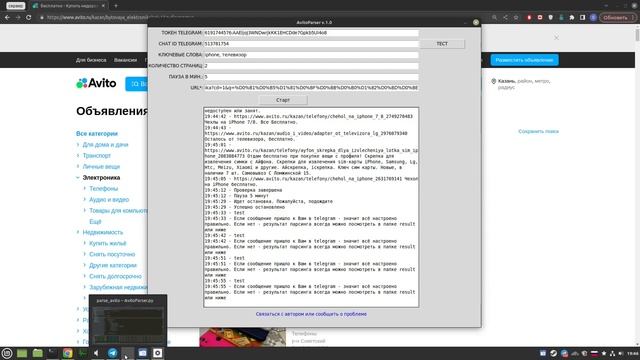
Task: Close the AvitoParser window
Action: click(x=476, y=22)
